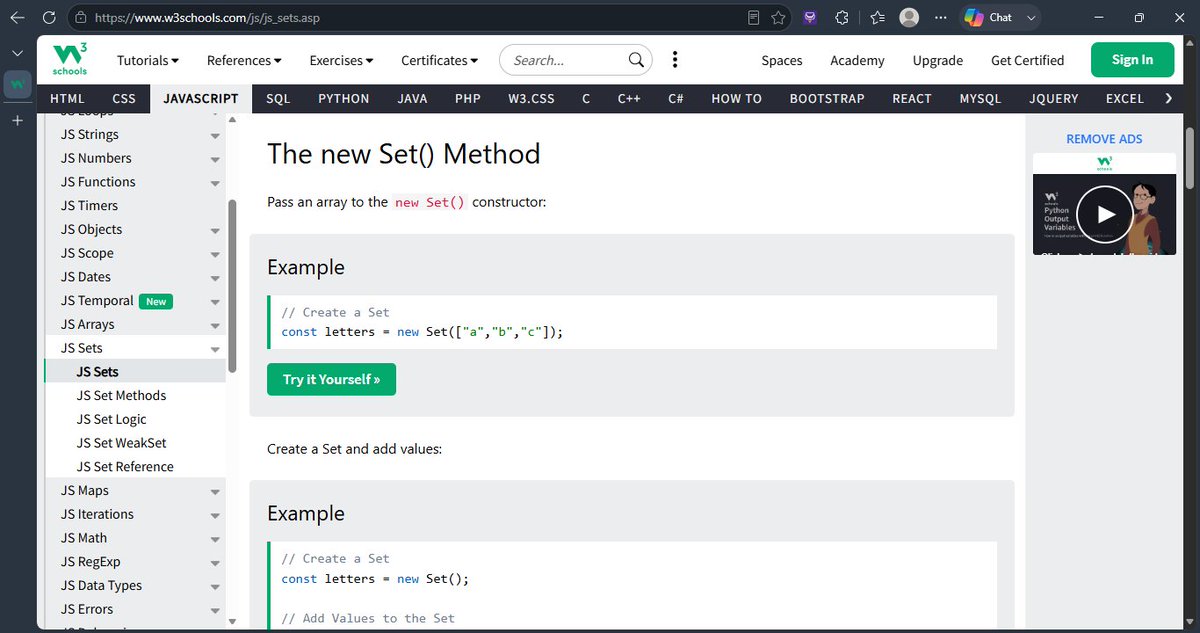Switch to BOOTSTRAP topic tab
1200x633 pixels.
pos(825,98)
